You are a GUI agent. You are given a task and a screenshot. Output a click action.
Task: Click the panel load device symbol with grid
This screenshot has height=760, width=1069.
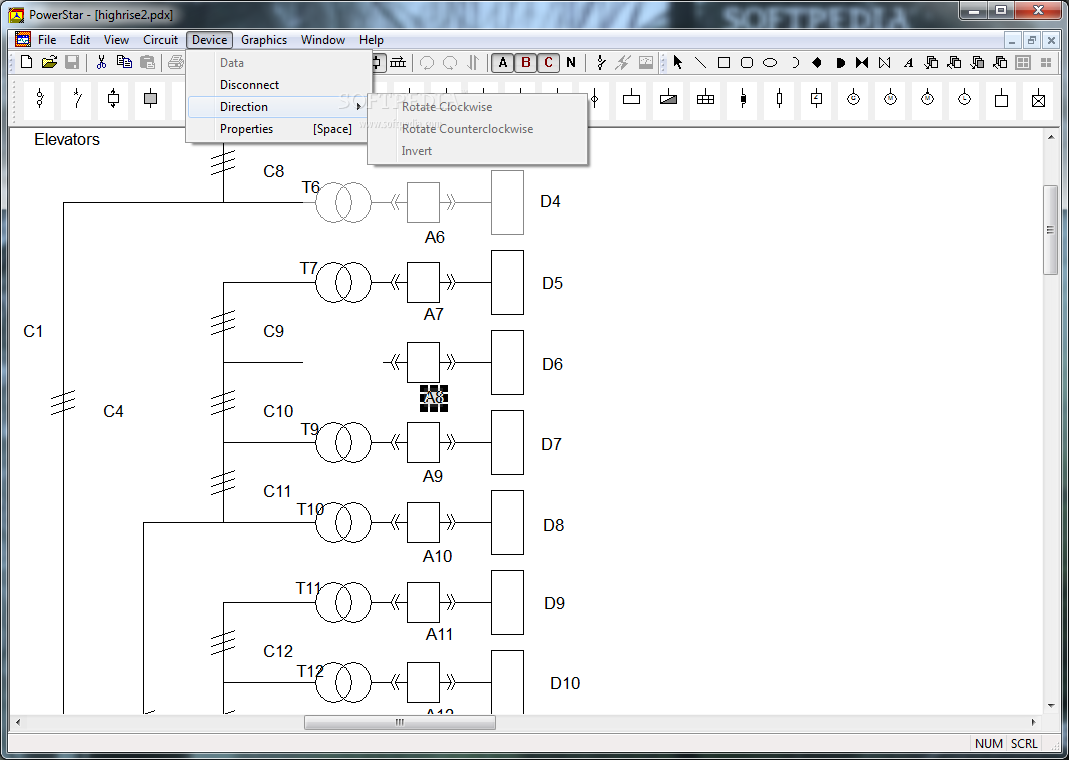pos(705,100)
